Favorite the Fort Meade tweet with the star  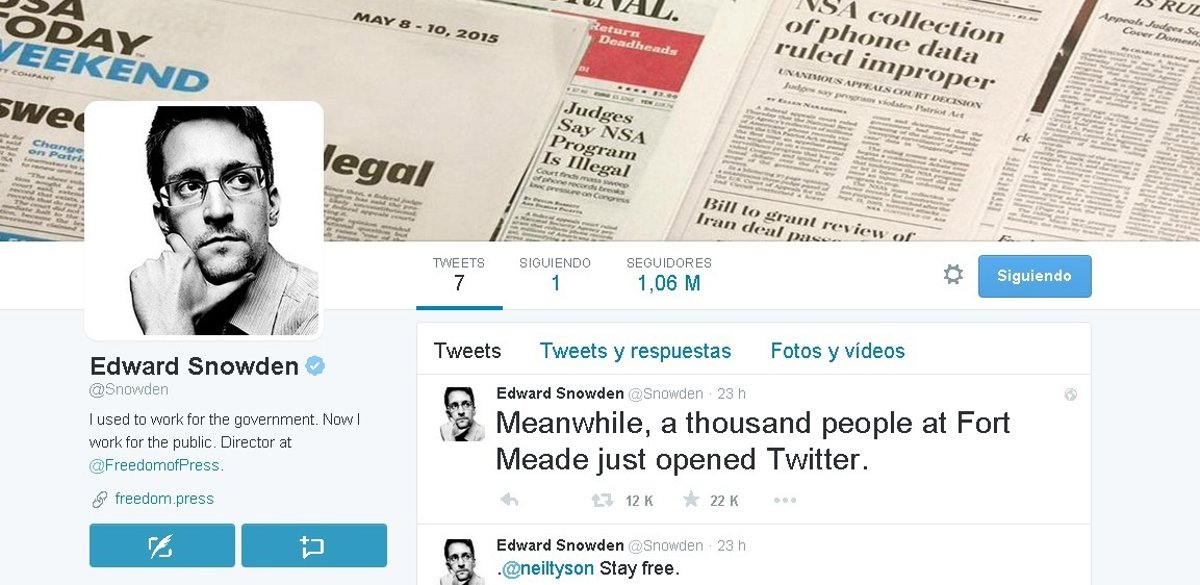[x=690, y=499]
